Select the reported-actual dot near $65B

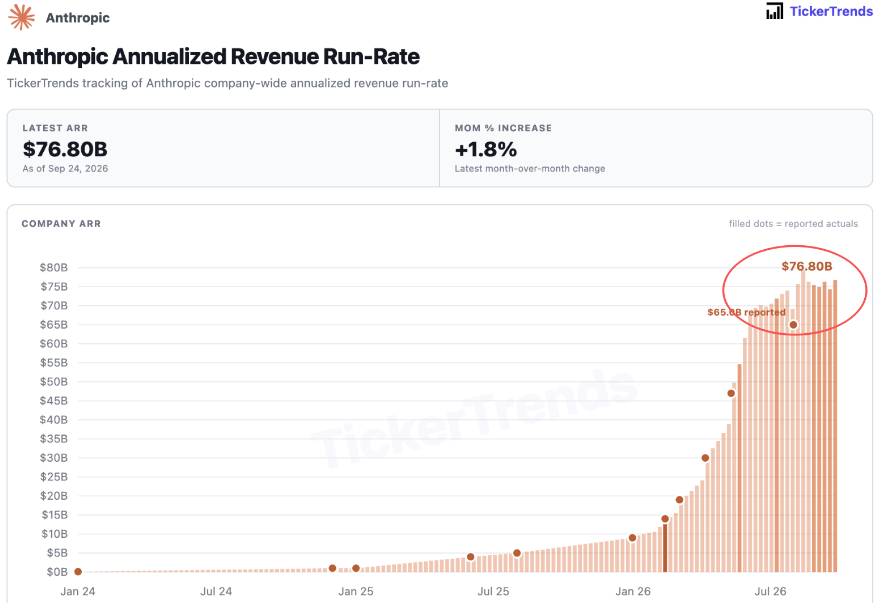click(793, 325)
